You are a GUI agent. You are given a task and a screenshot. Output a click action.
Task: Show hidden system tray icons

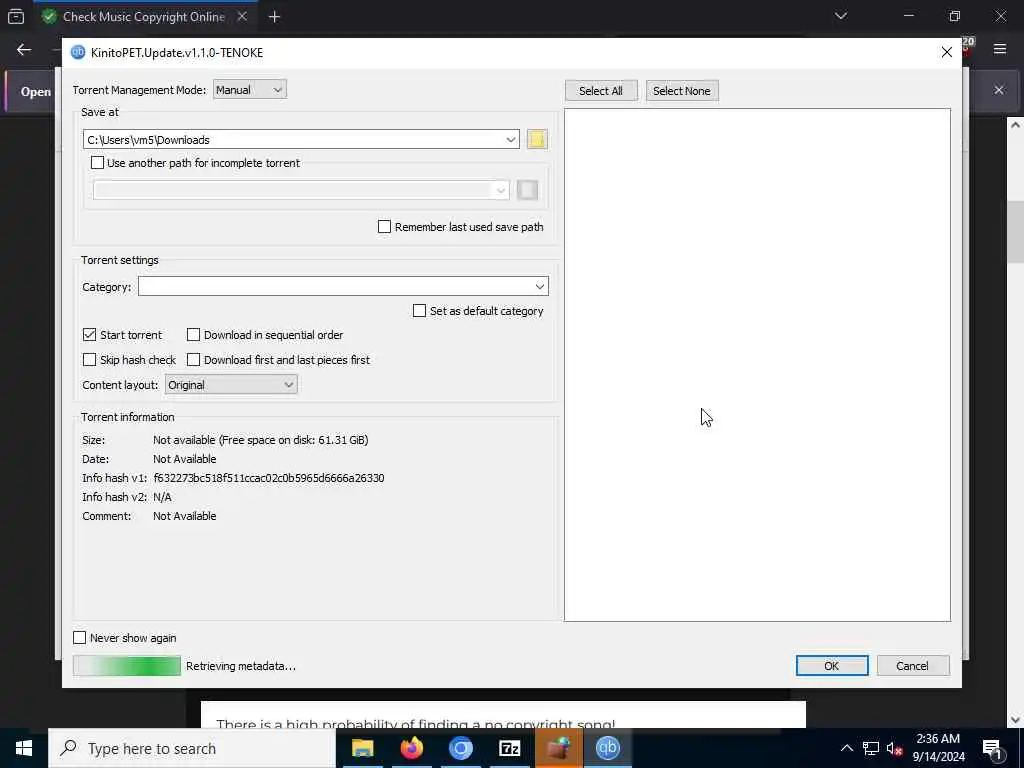(x=846, y=748)
